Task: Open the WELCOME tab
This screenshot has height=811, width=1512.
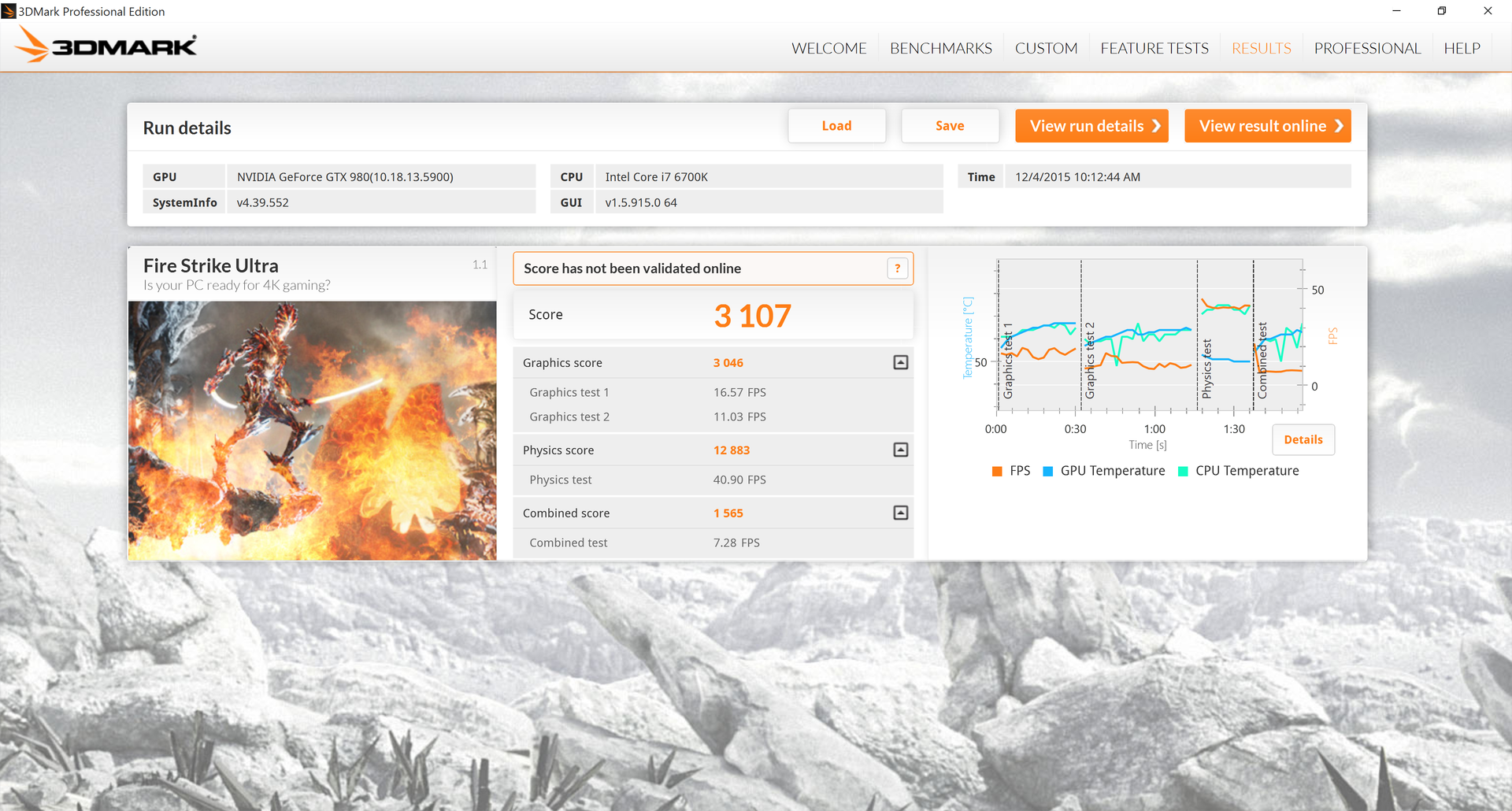Action: (x=828, y=48)
